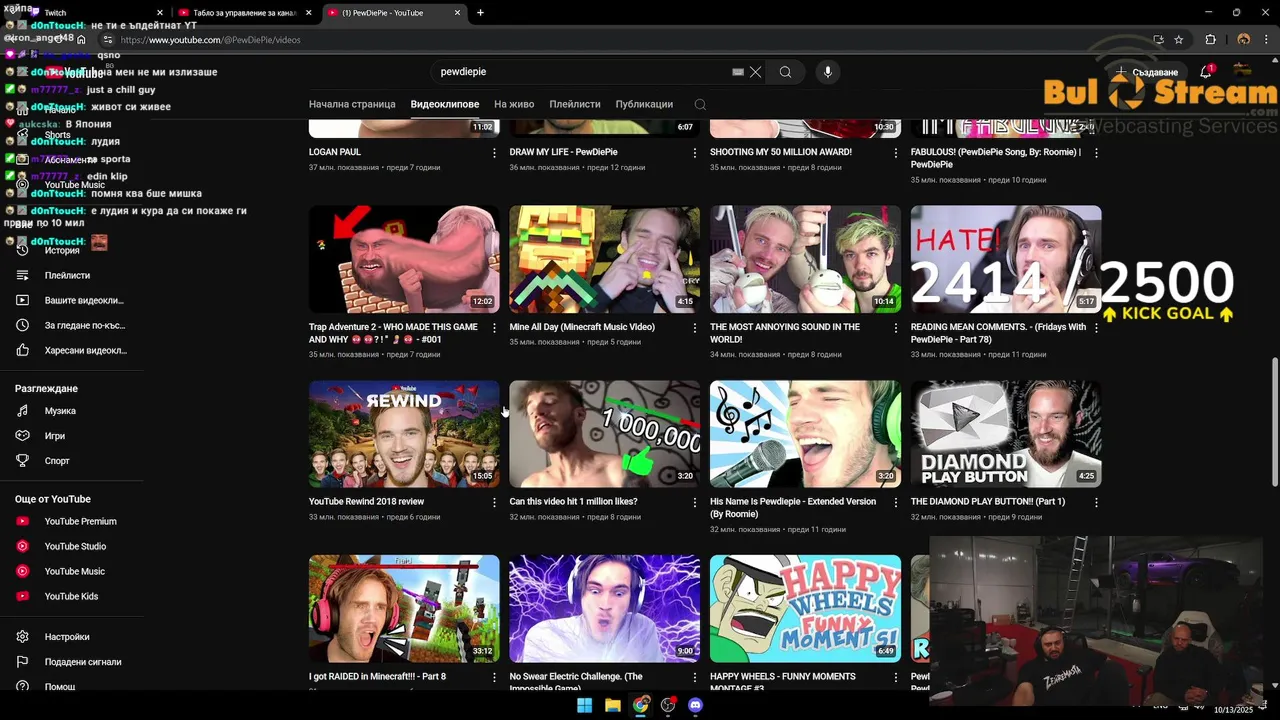Open Liked videos in the sidebar
1280x720 pixels.
tap(85, 350)
